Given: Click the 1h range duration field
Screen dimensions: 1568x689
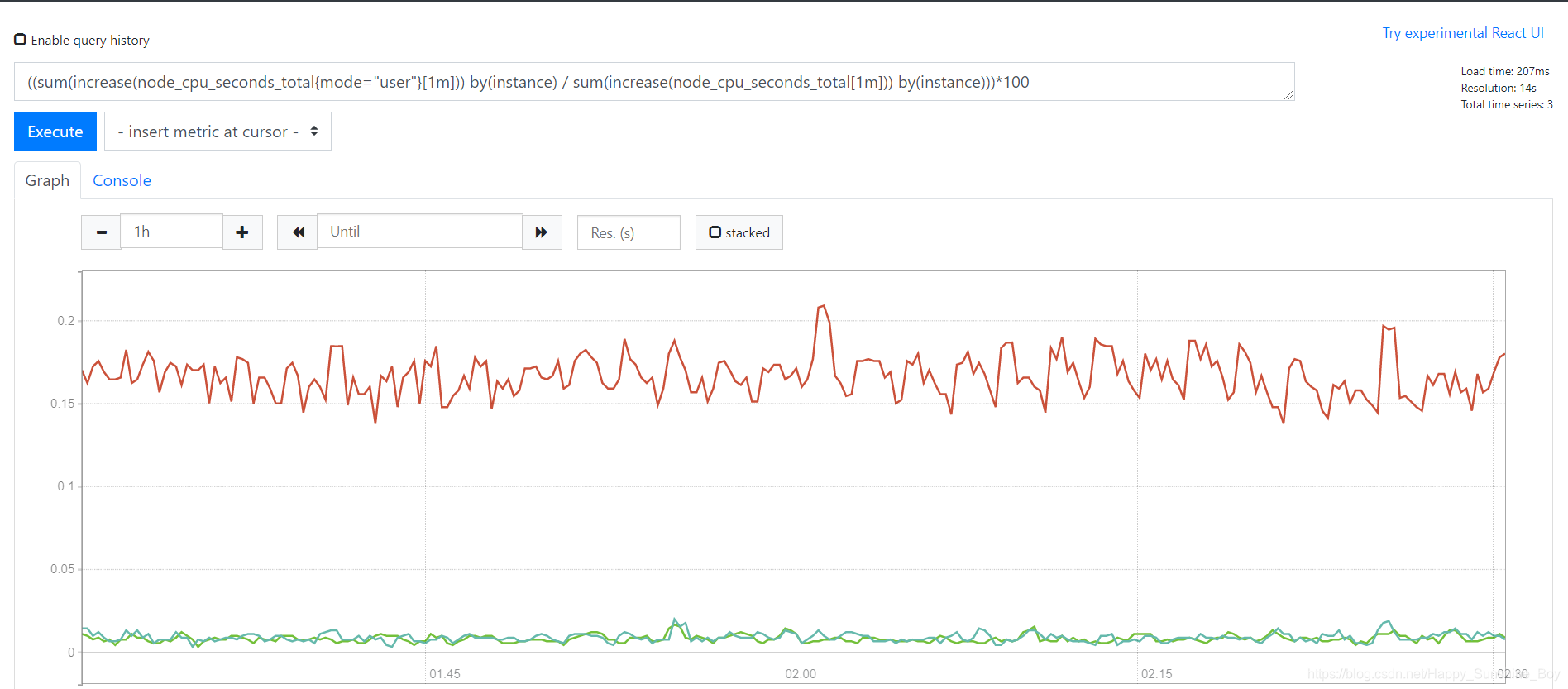Looking at the screenshot, I should tap(171, 232).
